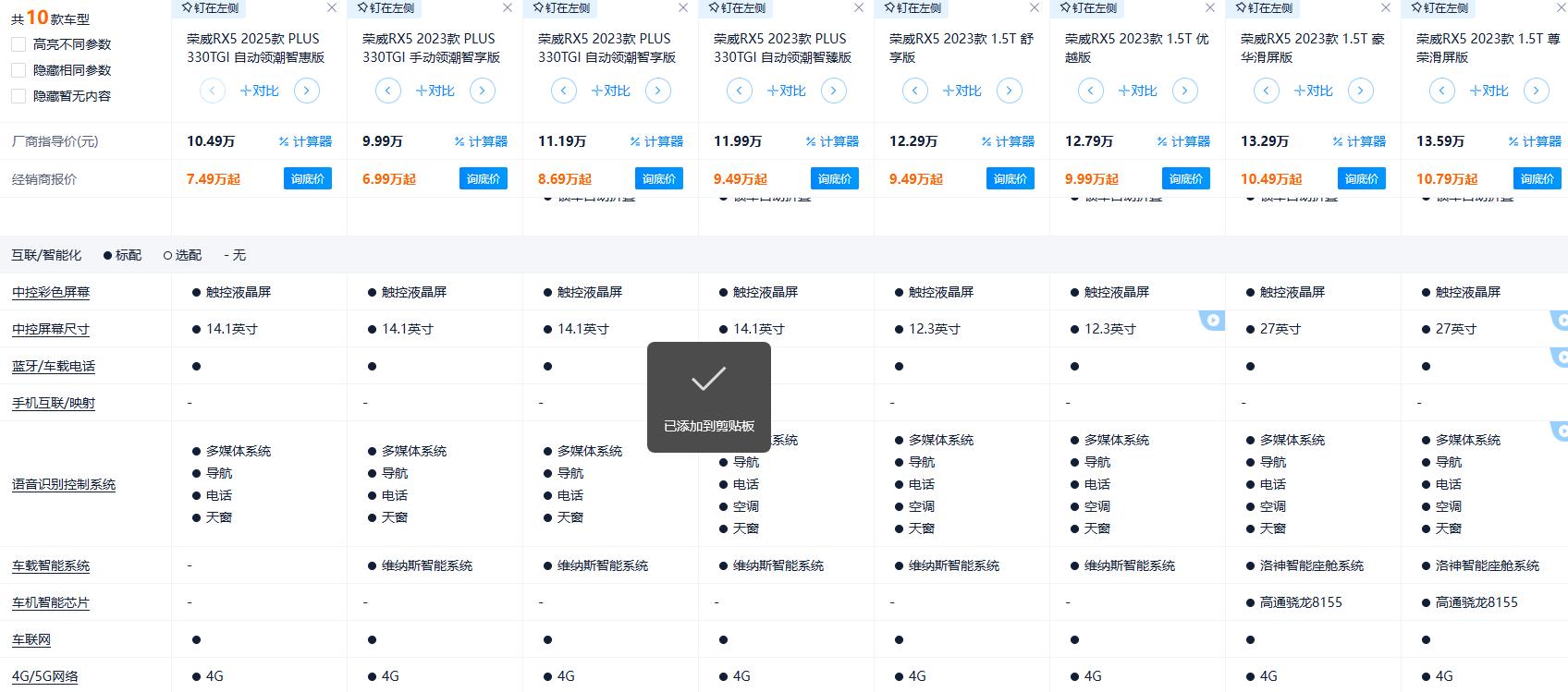Screen dimensions: 1568x692
Task: Remove the 2025款 自动领潮智惠版 column
Action: (332, 7)
